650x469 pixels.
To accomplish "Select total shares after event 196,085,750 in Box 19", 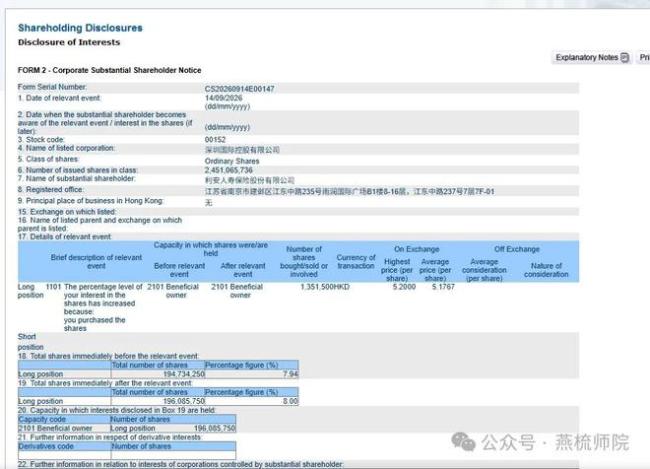I will [184, 401].
